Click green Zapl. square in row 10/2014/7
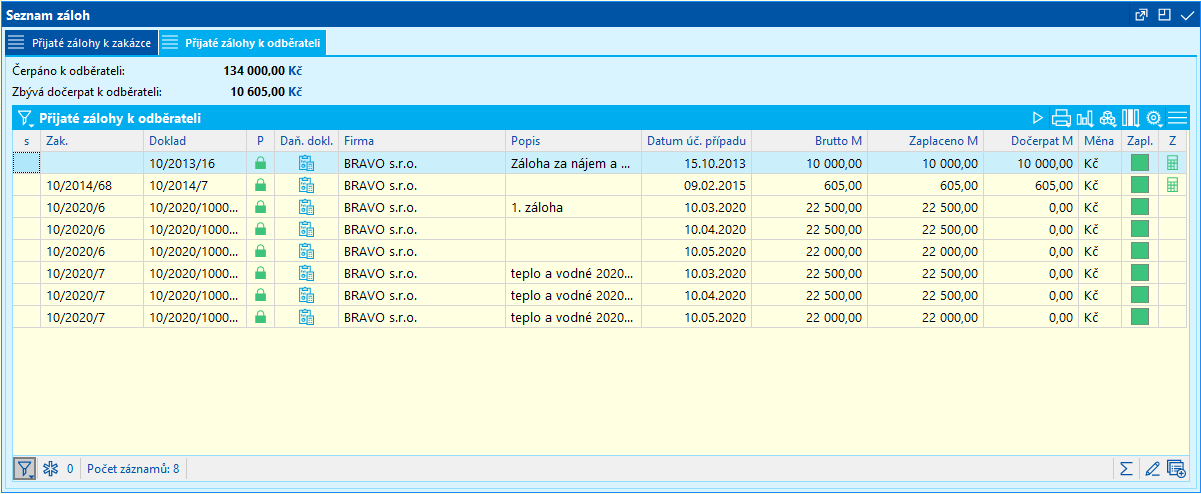Image resolution: width=1201 pixels, height=494 pixels. point(1140,185)
